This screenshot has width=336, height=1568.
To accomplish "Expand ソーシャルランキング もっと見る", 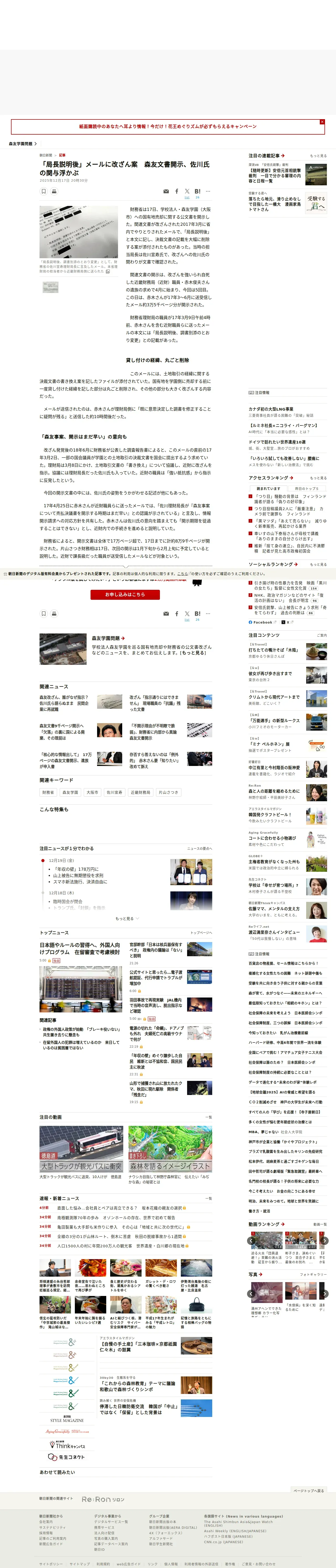I will [318, 564].
